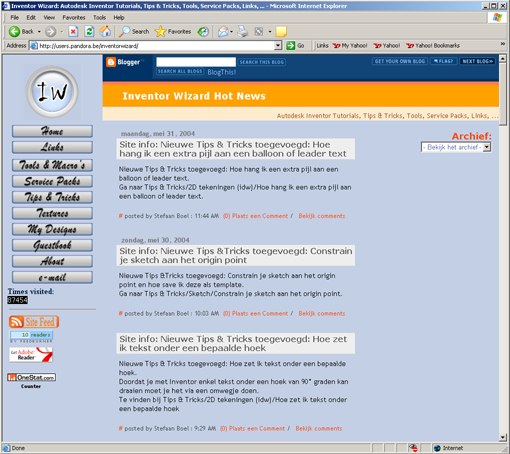The width and height of the screenshot is (510, 454).
Task: Open the My Yahoo! links bar shortcut
Action: point(350,46)
